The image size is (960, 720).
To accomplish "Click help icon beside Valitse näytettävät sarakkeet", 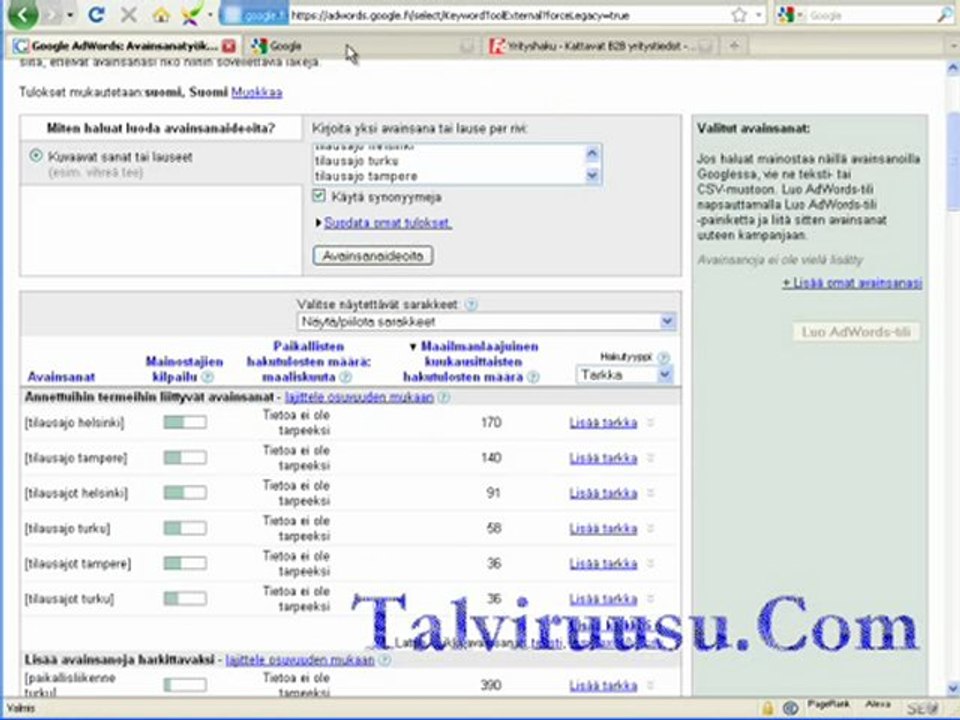I will coord(471,304).
